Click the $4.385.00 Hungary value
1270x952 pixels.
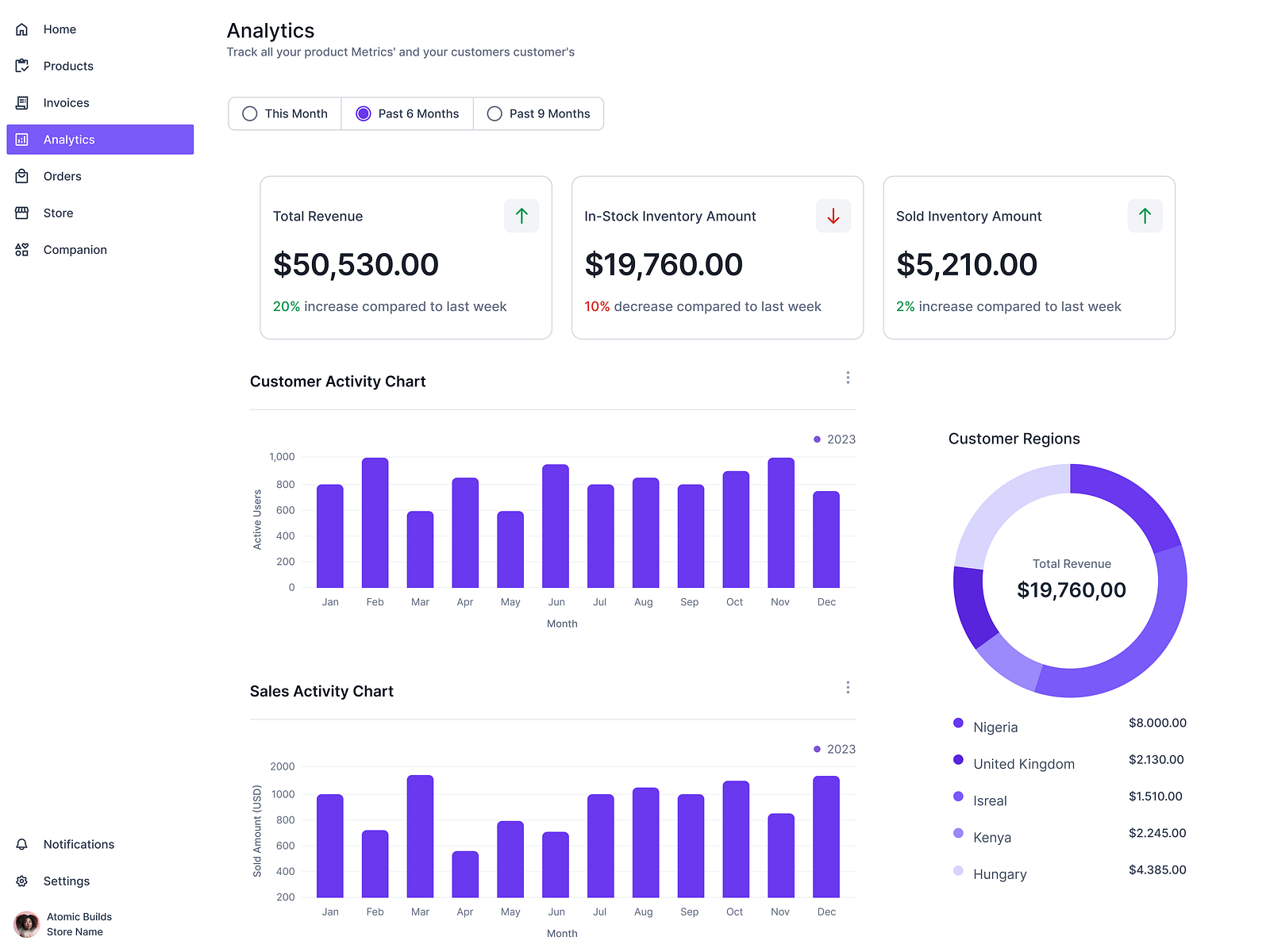1157,869
